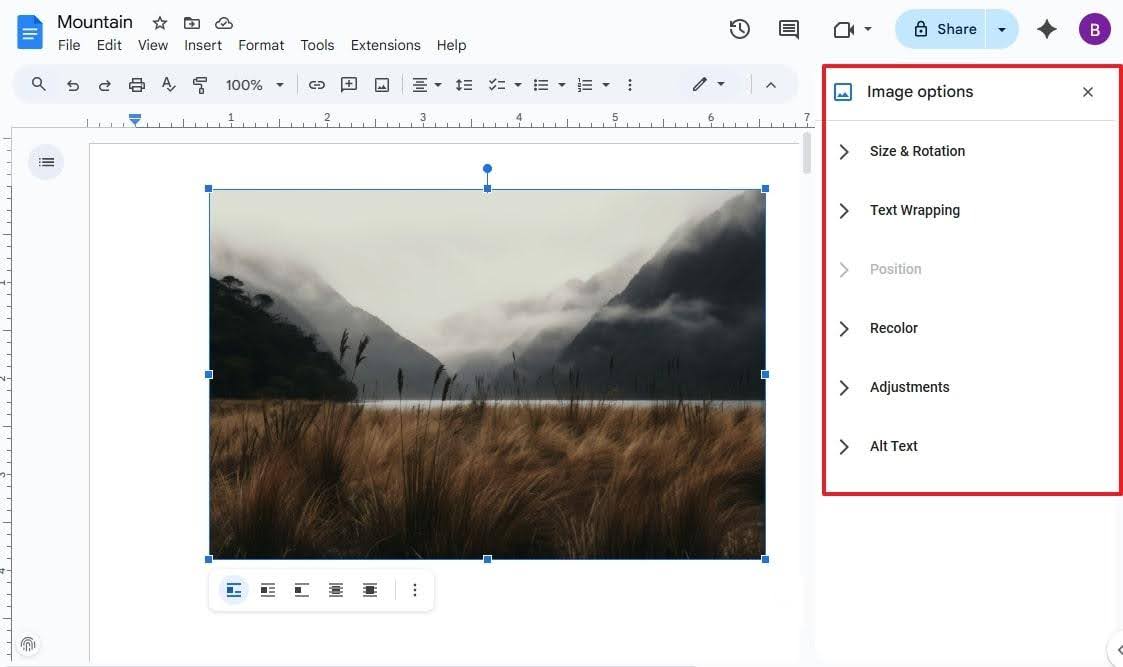
Task: Select the Break text option
Action: (x=302, y=590)
